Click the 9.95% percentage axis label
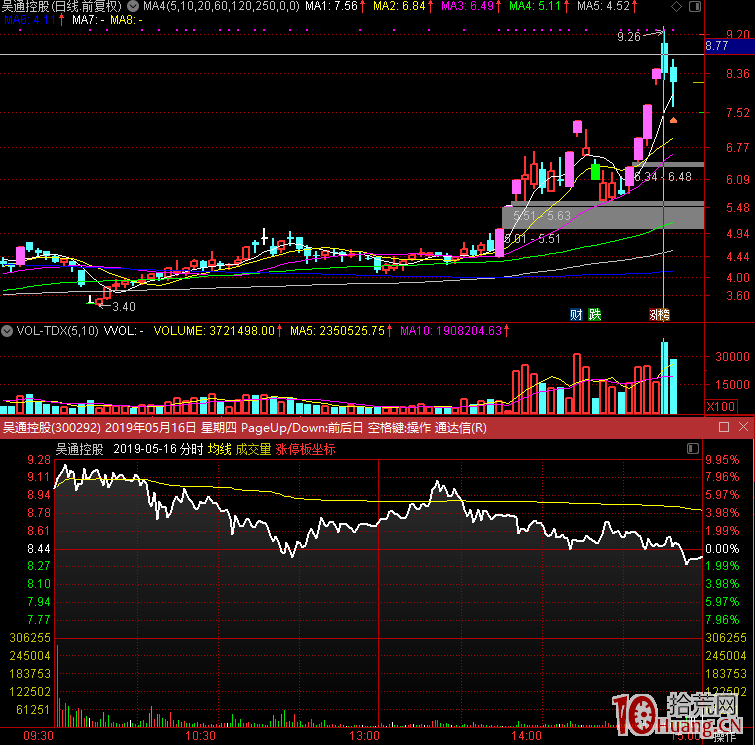Screen dimensions: 755x745 (722, 459)
